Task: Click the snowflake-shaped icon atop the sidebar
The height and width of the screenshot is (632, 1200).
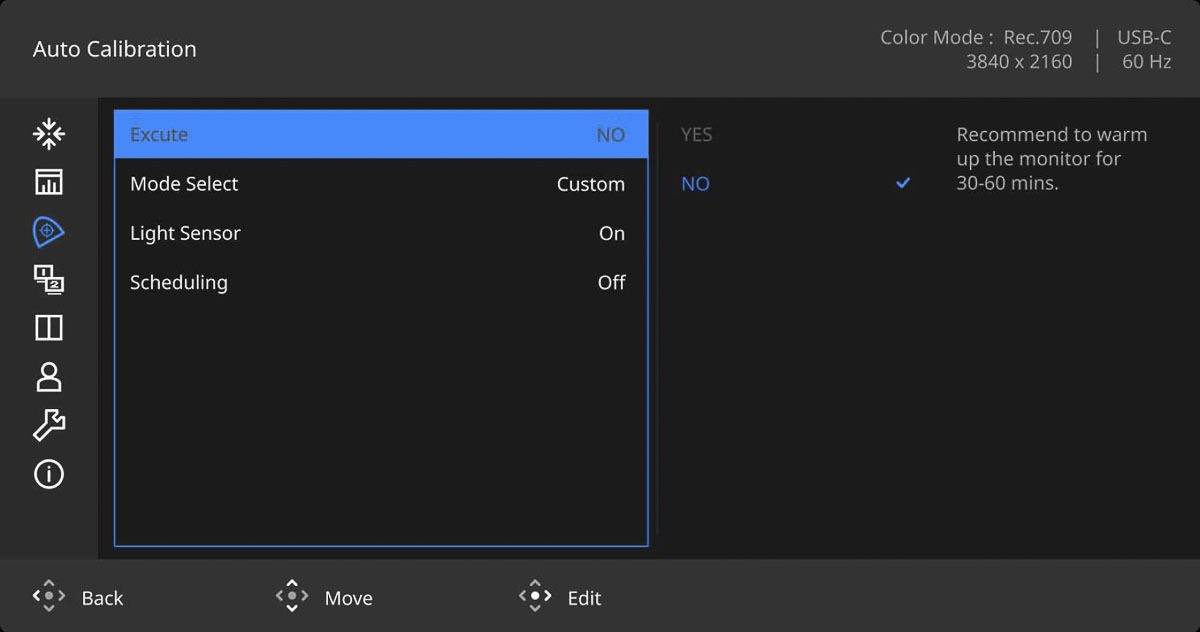Action: (48, 134)
